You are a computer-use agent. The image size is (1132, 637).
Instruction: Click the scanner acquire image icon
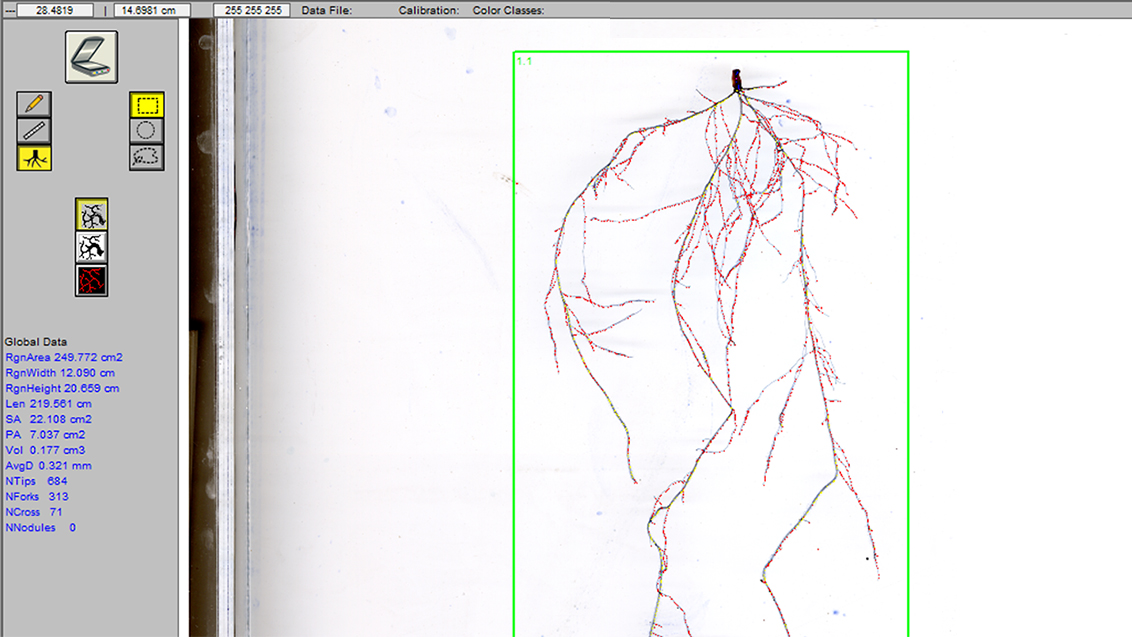click(91, 56)
